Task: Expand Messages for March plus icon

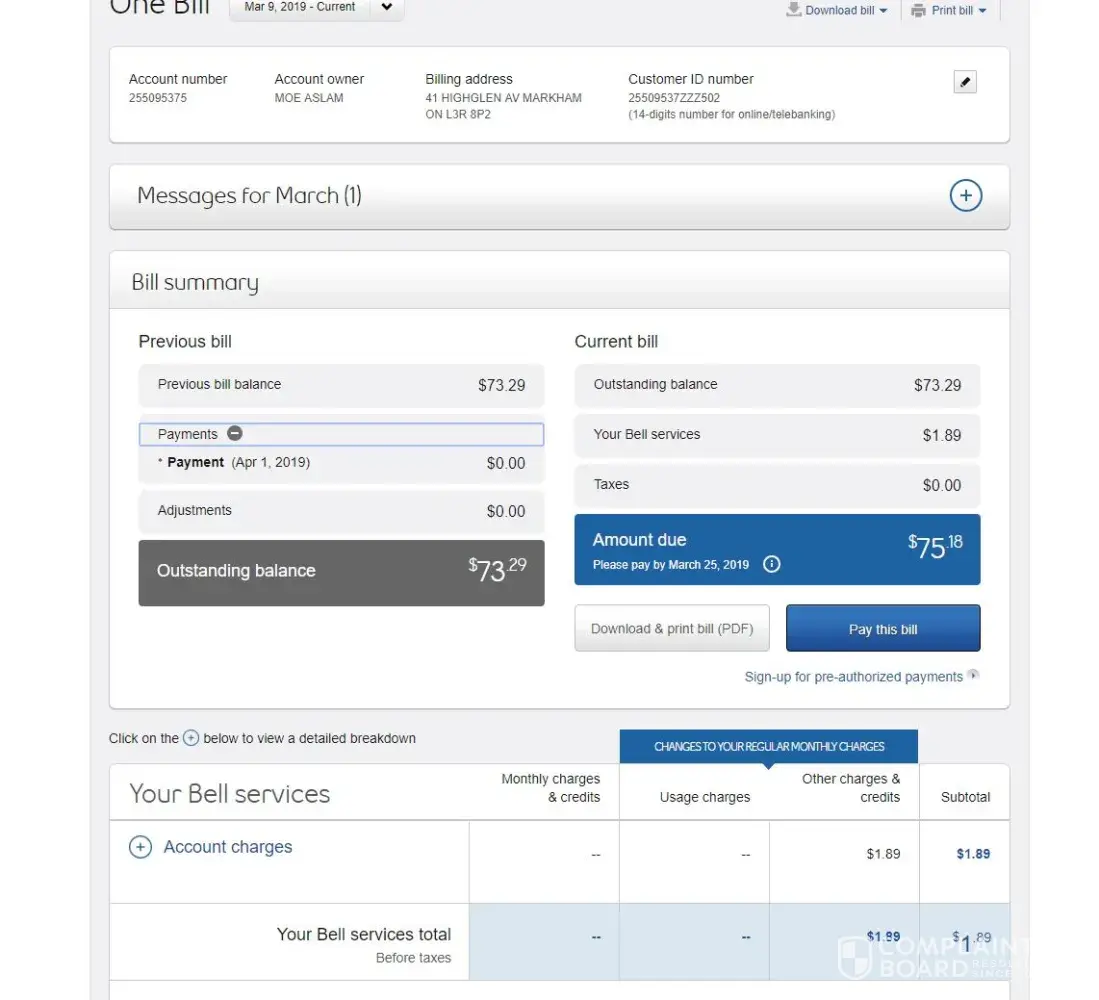Action: coord(965,196)
